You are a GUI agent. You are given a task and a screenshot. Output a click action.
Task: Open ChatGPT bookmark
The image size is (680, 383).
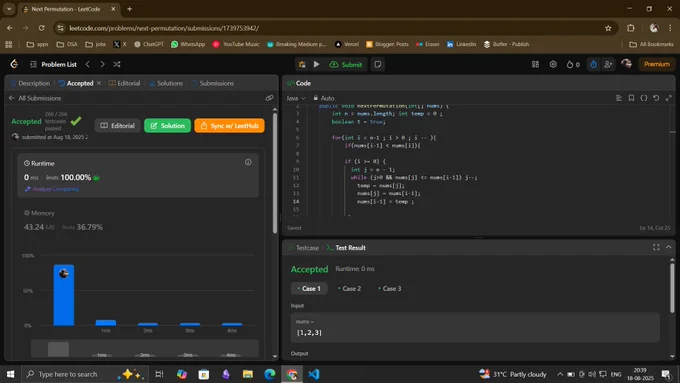[x=149, y=44]
